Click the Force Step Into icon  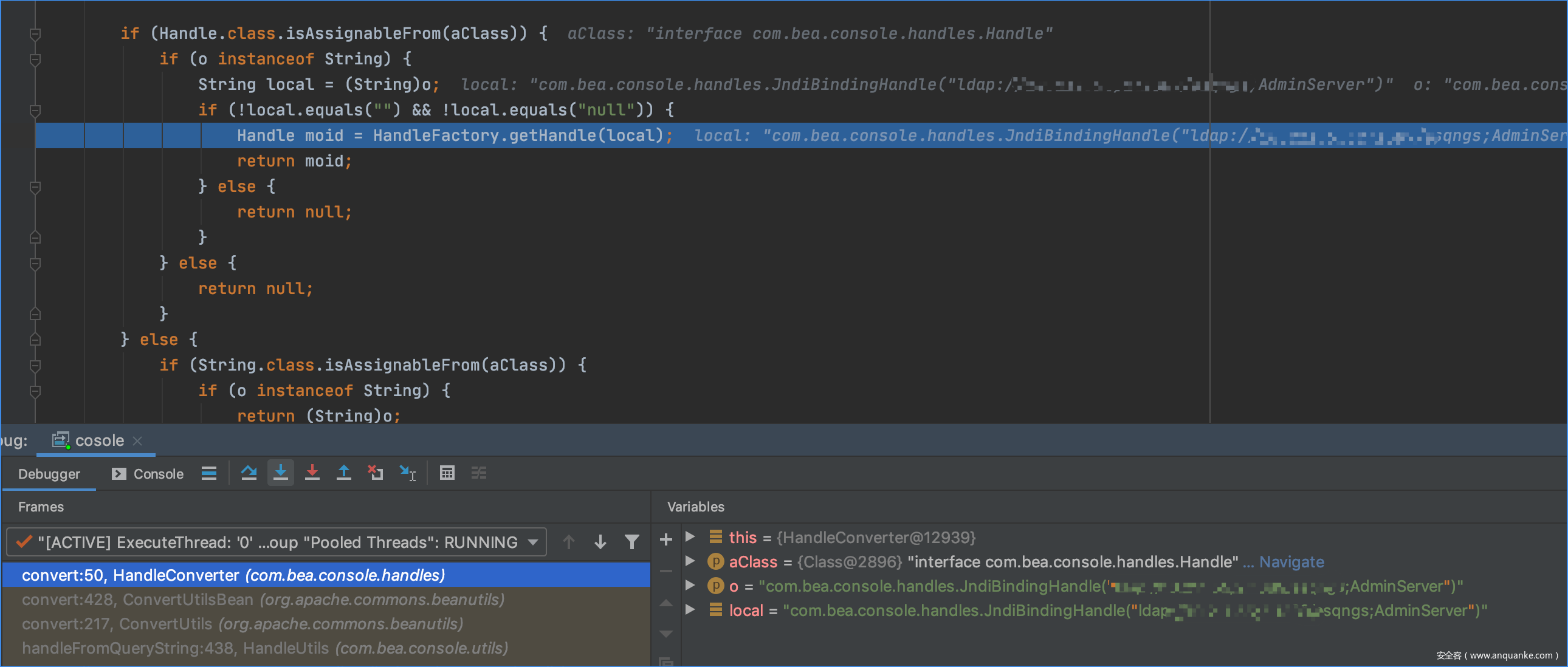312,473
